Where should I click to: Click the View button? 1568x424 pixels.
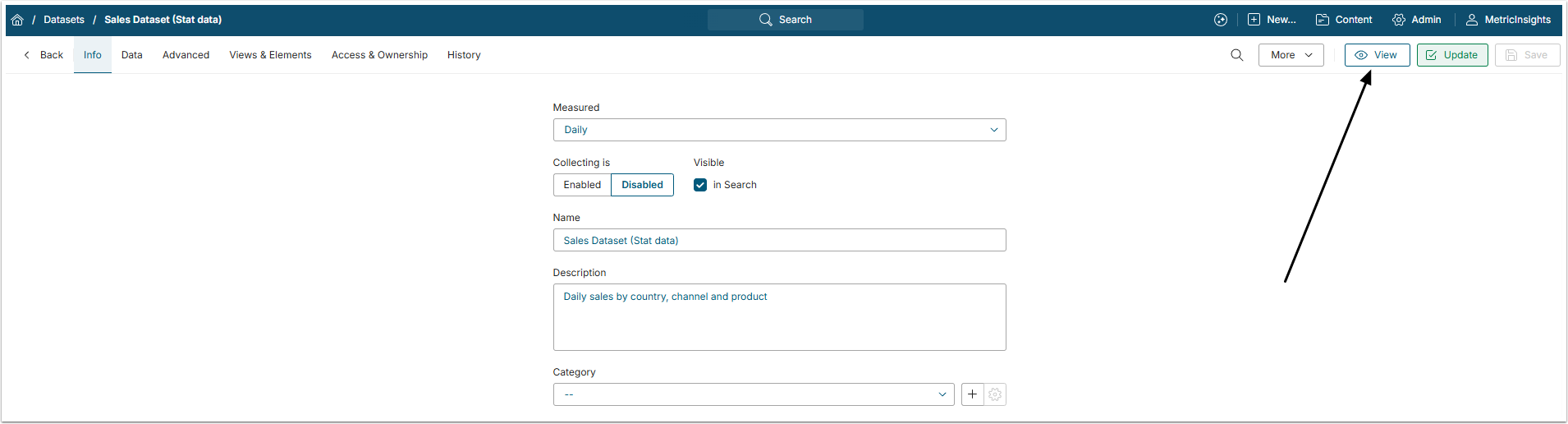pos(1377,55)
